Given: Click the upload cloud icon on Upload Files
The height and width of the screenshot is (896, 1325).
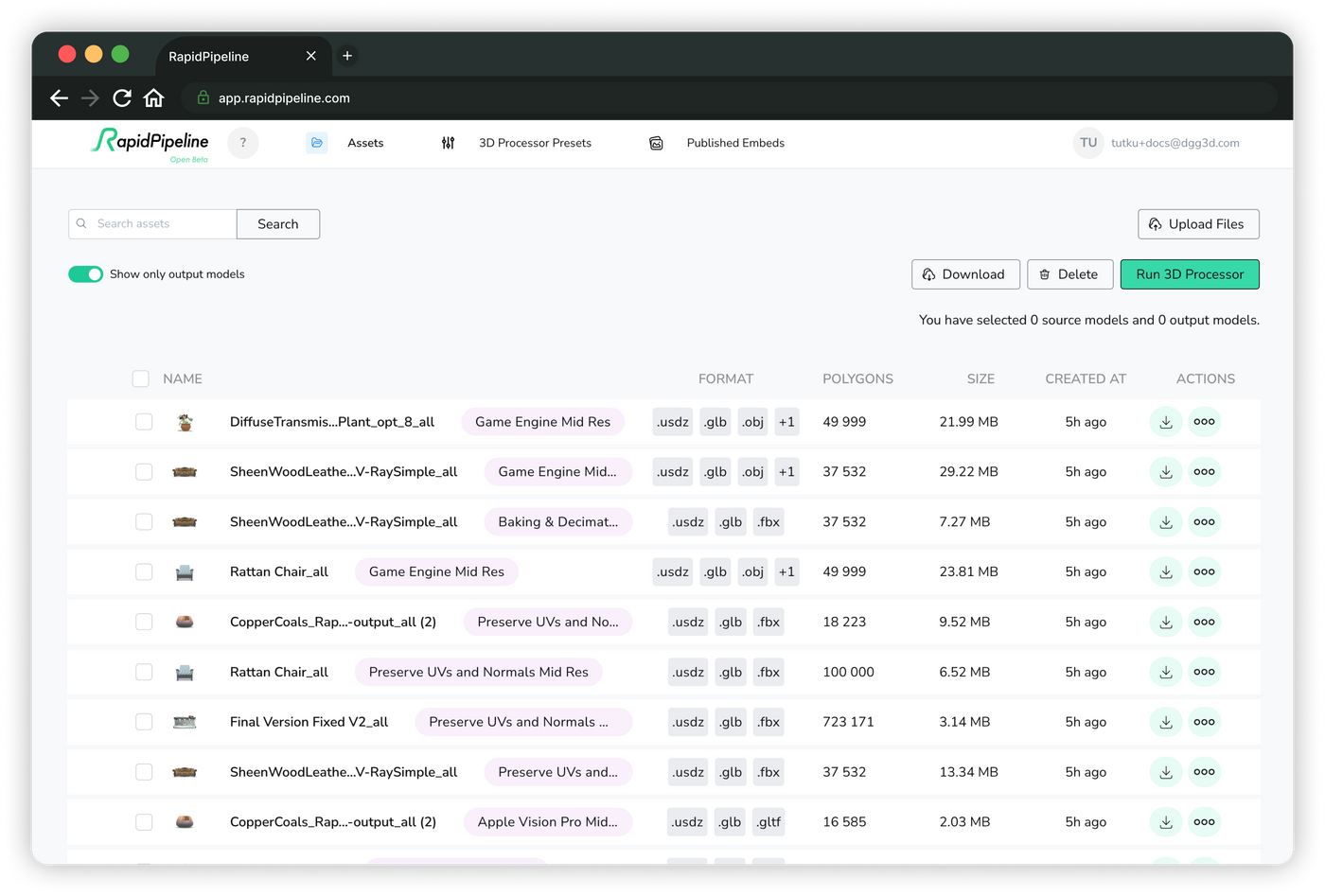Looking at the screenshot, I should [x=1155, y=223].
